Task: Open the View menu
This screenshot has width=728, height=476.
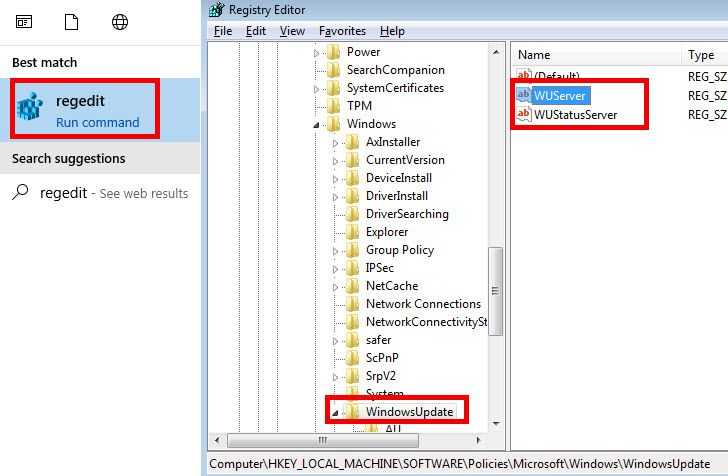Action: click(292, 31)
